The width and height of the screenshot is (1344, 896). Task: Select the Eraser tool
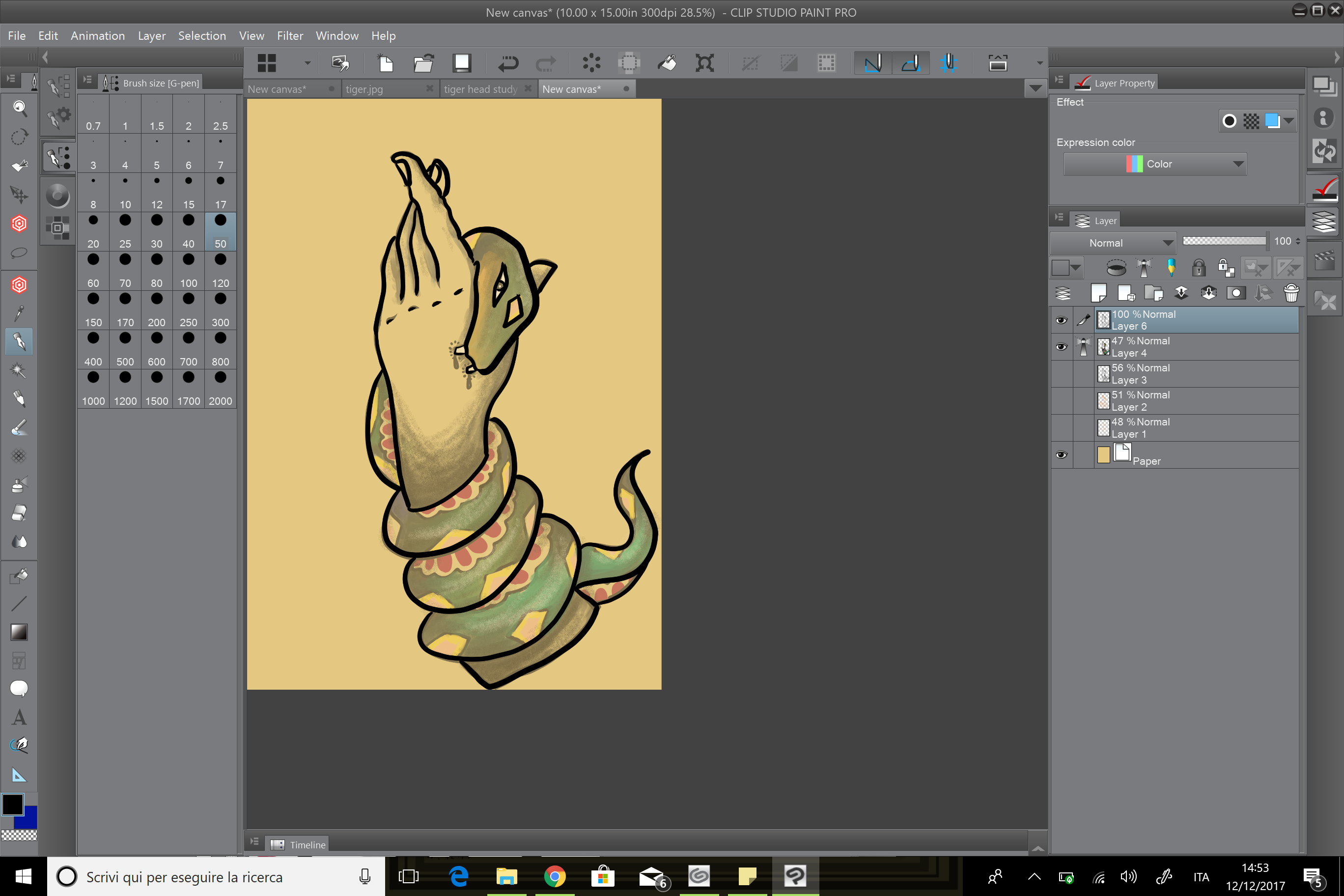tap(19, 512)
